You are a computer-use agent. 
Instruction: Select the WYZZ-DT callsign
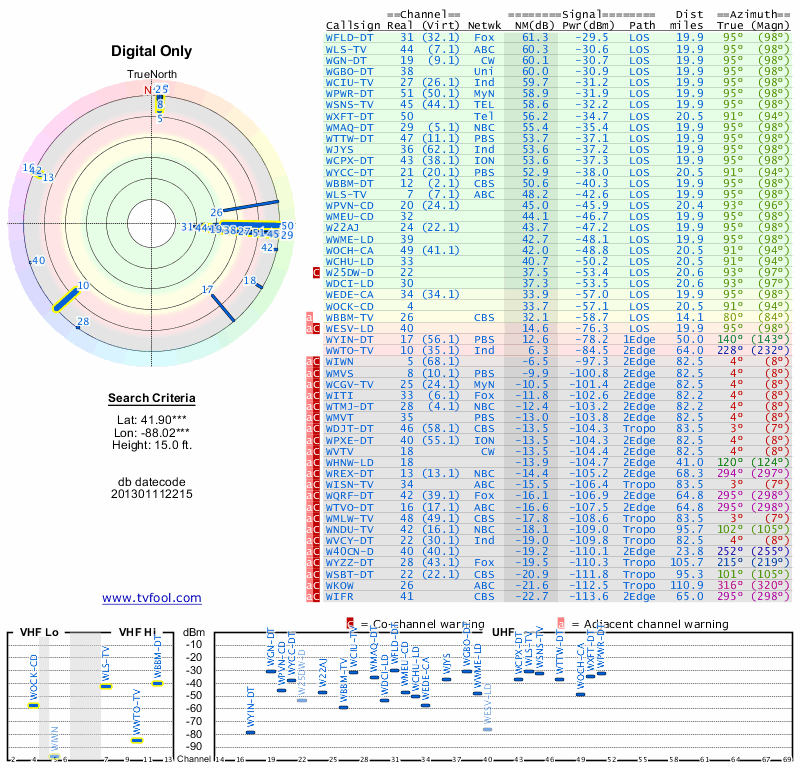pyautogui.click(x=349, y=563)
